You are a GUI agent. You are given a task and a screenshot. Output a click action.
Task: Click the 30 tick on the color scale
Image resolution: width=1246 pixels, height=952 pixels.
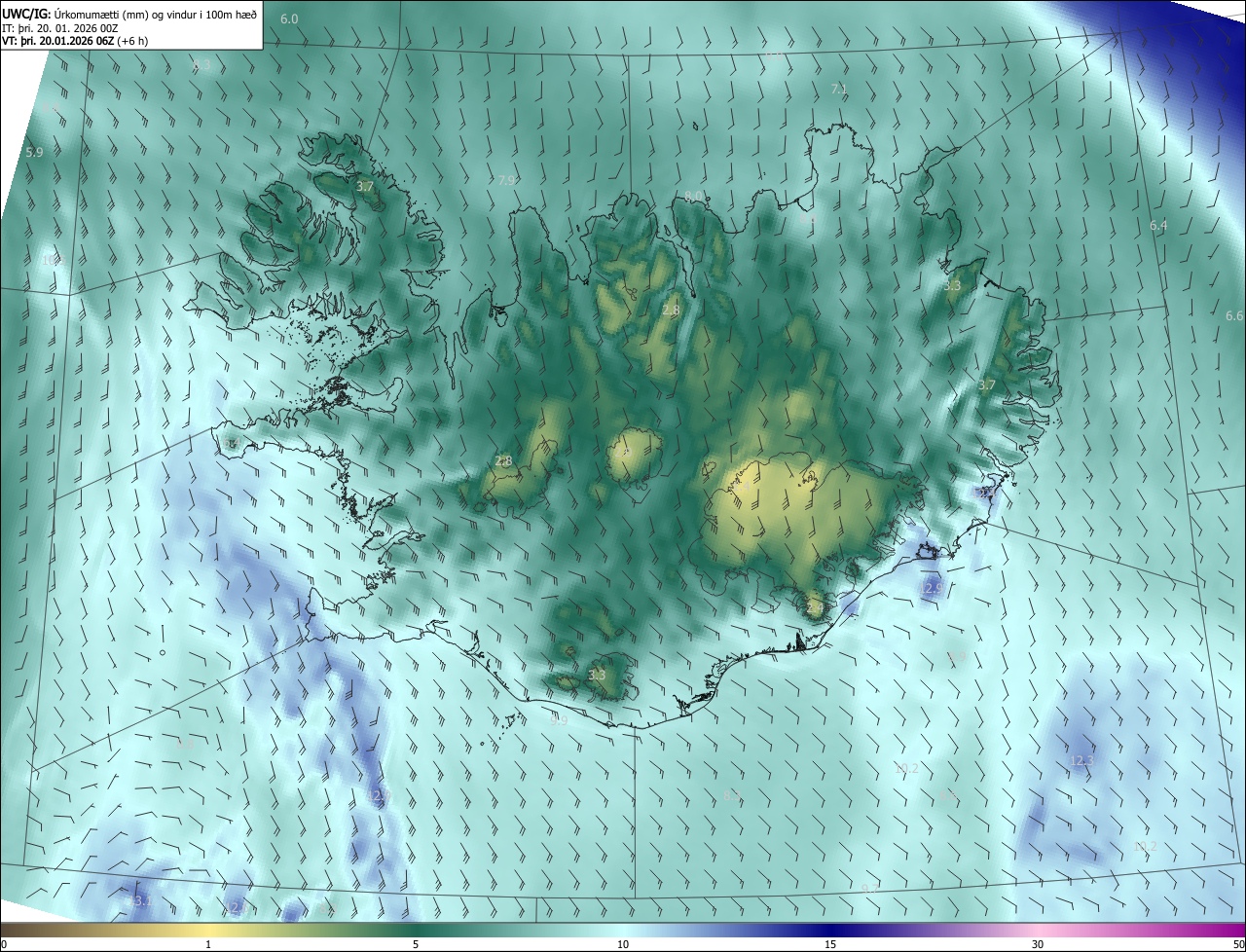(1038, 944)
